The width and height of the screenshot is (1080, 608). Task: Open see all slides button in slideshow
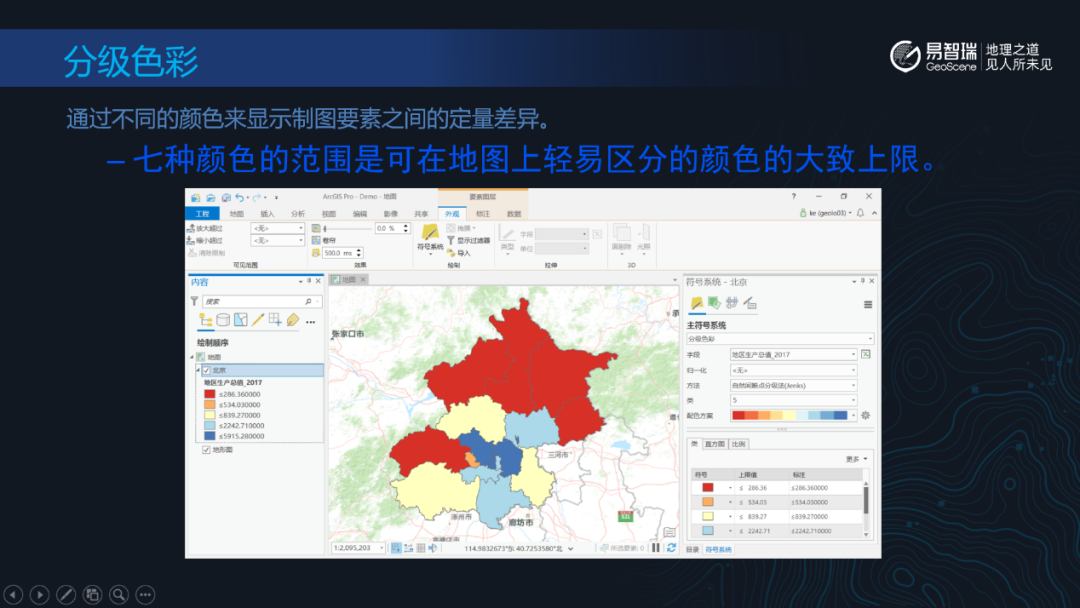click(x=92, y=594)
